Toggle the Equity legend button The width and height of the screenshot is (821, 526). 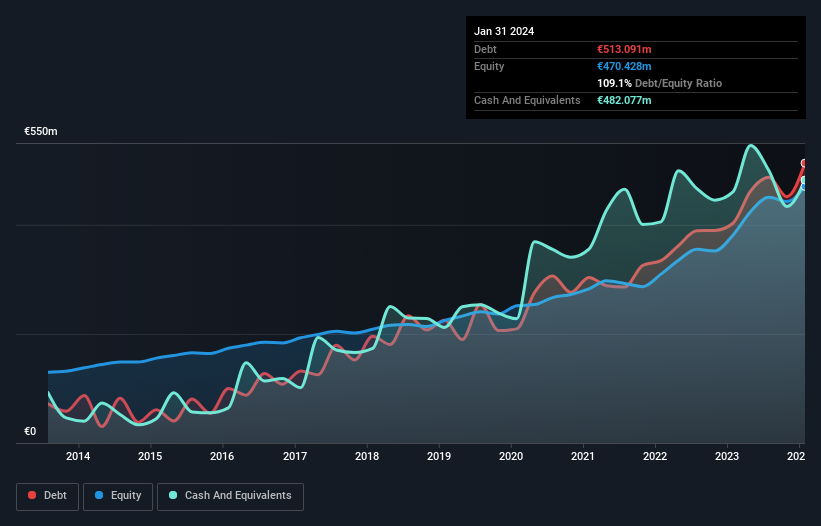(x=118, y=496)
